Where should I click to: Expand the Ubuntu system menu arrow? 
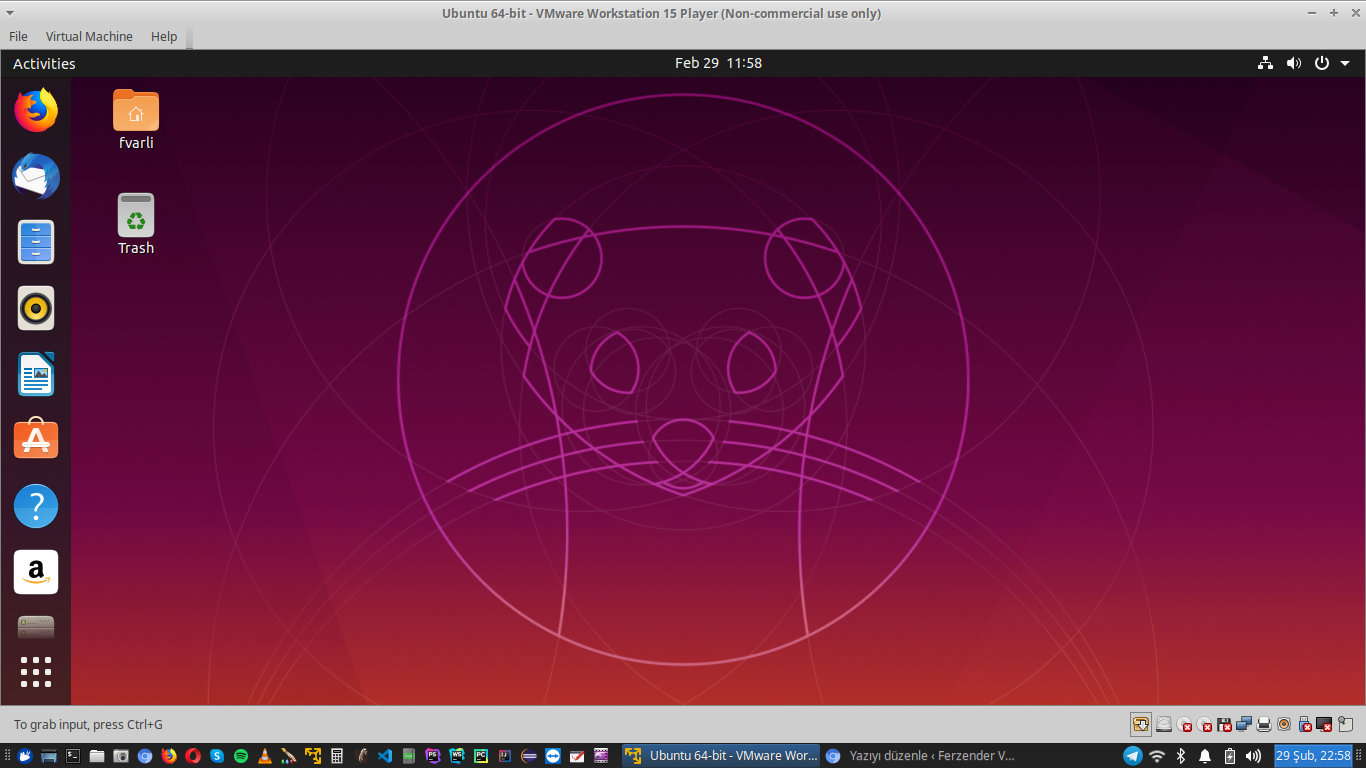coord(1345,63)
